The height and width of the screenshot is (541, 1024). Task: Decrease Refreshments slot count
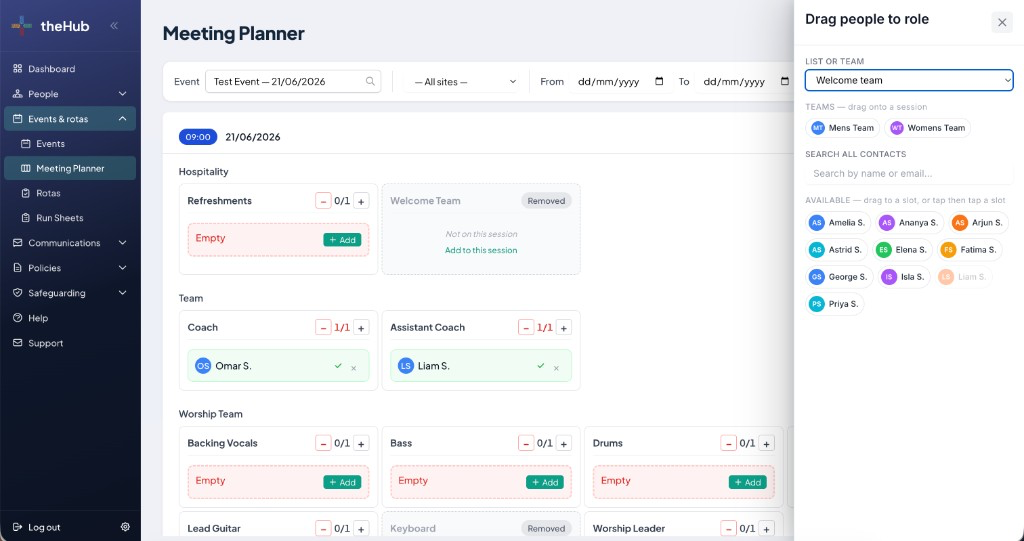coord(323,201)
